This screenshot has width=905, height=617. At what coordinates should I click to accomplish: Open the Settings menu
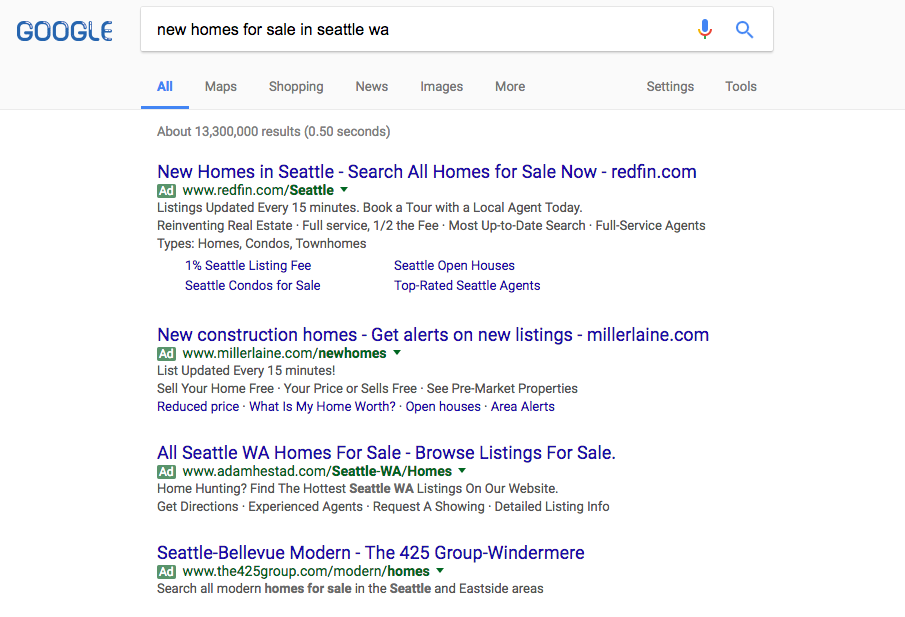(670, 87)
